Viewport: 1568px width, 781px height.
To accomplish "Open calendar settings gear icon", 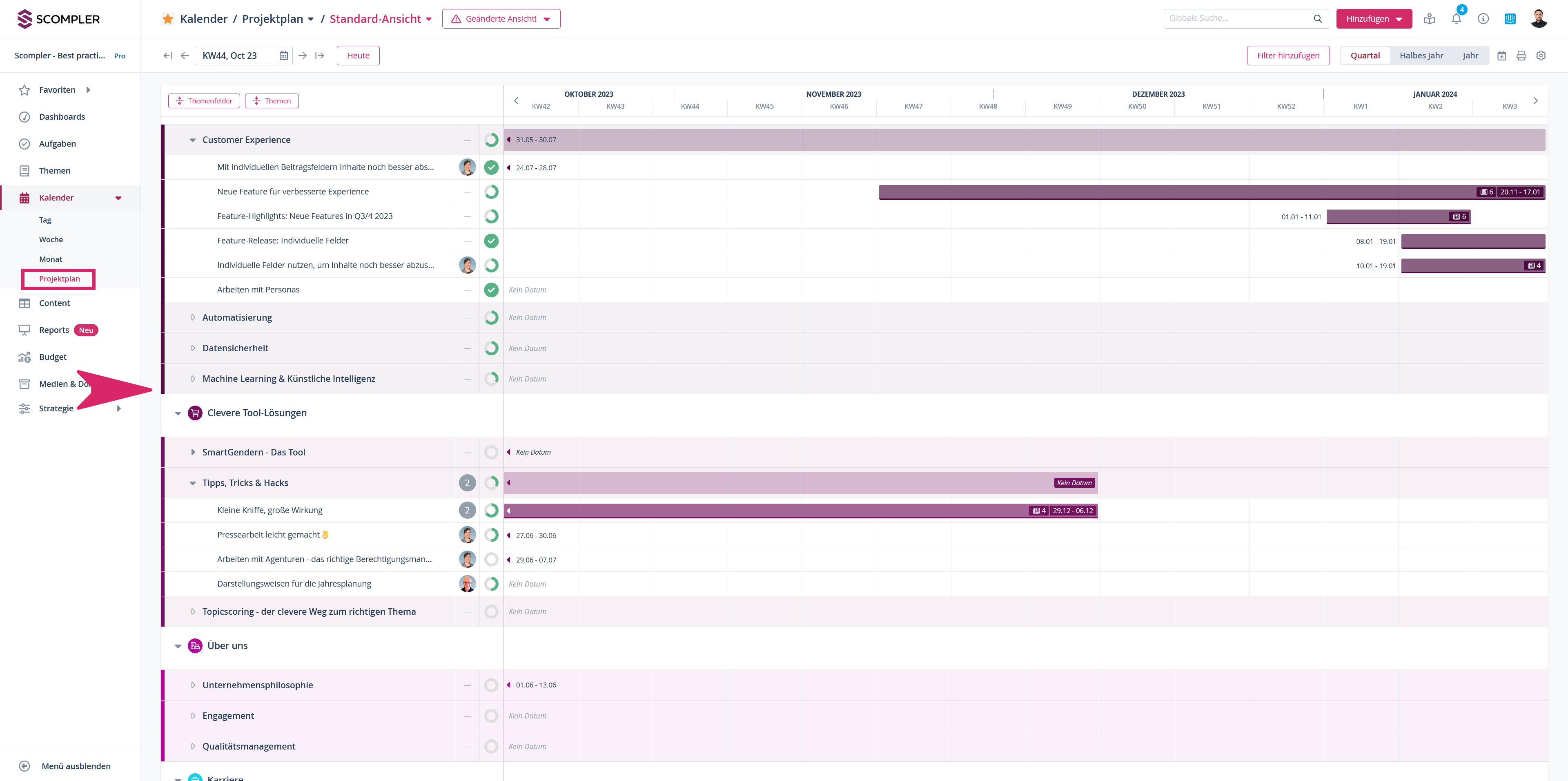I will pyautogui.click(x=1541, y=56).
